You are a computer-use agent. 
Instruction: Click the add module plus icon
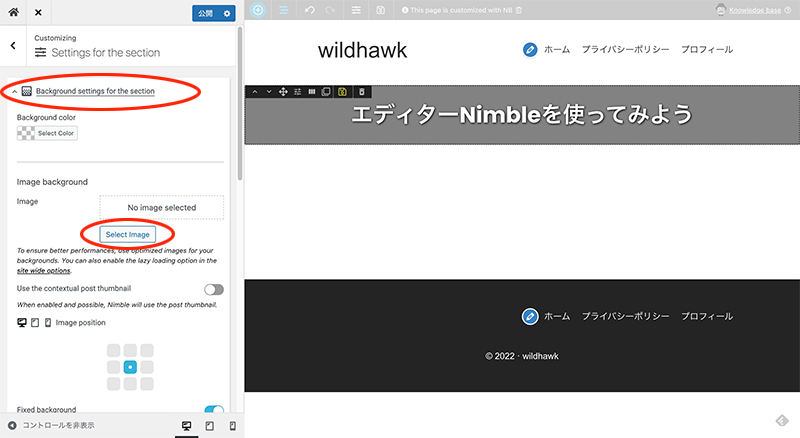[x=258, y=10]
